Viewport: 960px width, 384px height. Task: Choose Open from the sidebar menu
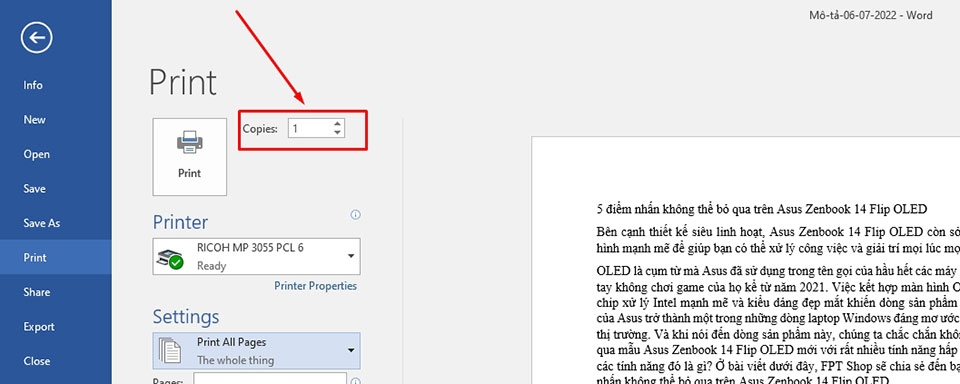(36, 154)
